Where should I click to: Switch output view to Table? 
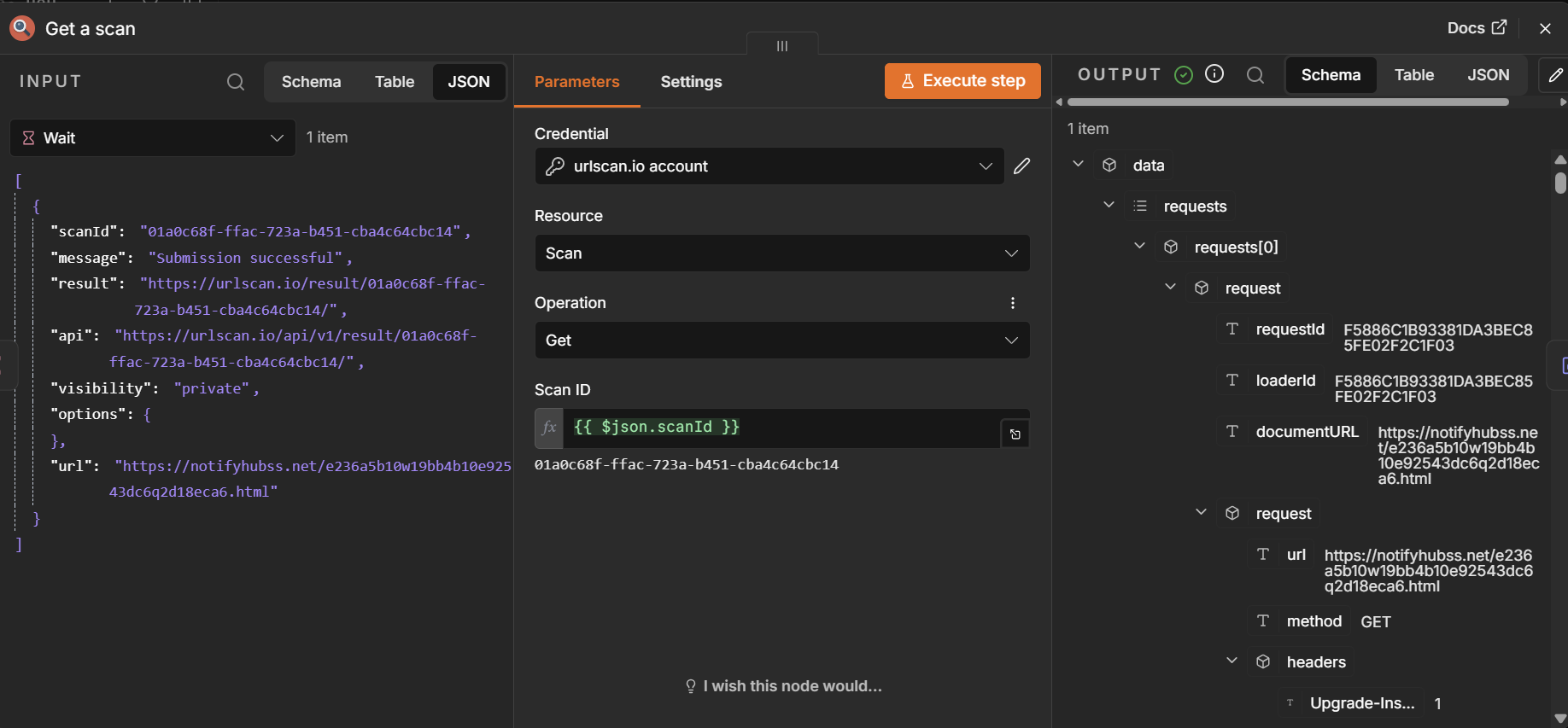[1414, 75]
